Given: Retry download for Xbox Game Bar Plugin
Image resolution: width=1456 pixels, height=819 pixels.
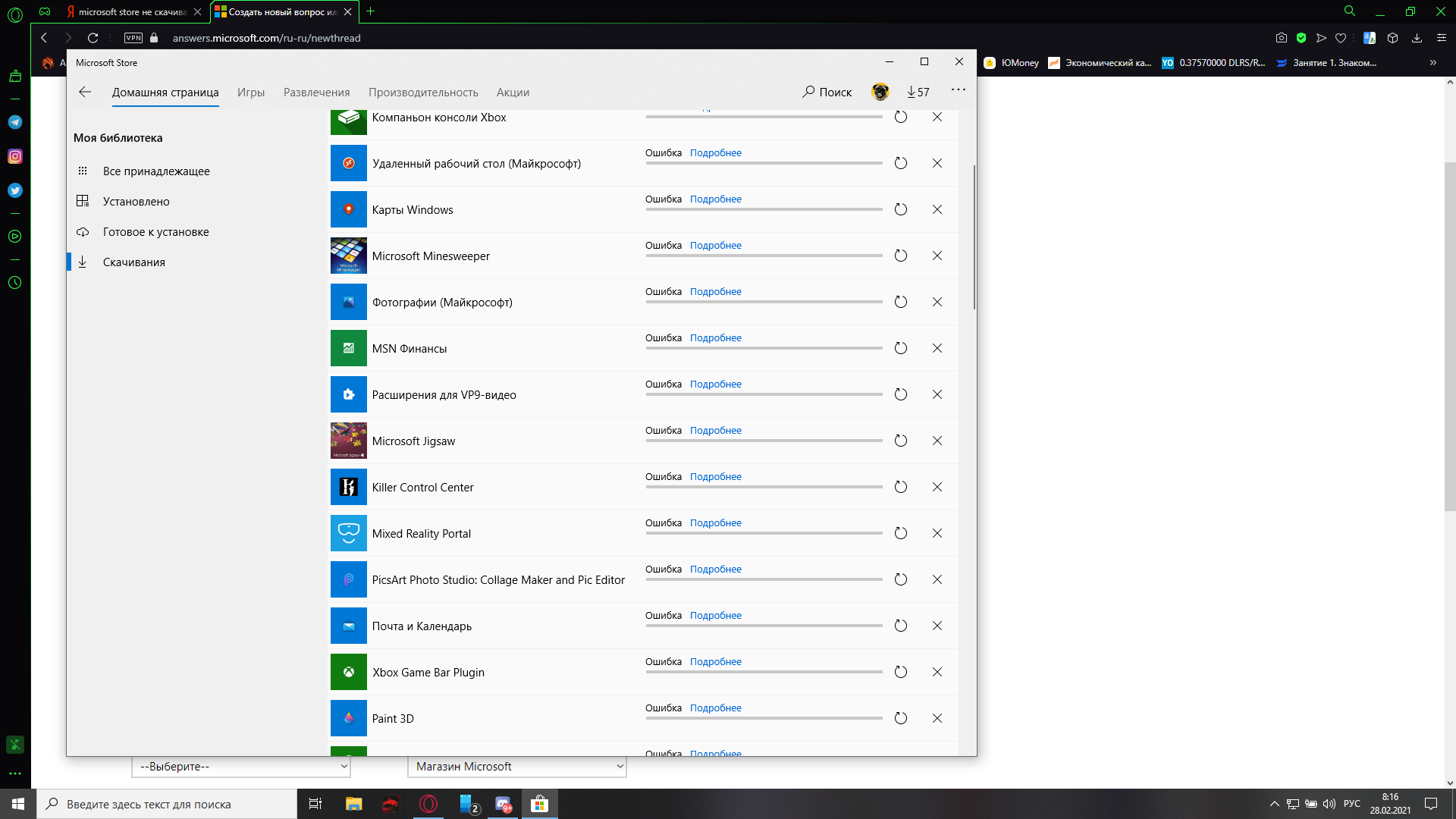Looking at the screenshot, I should tap(900, 672).
